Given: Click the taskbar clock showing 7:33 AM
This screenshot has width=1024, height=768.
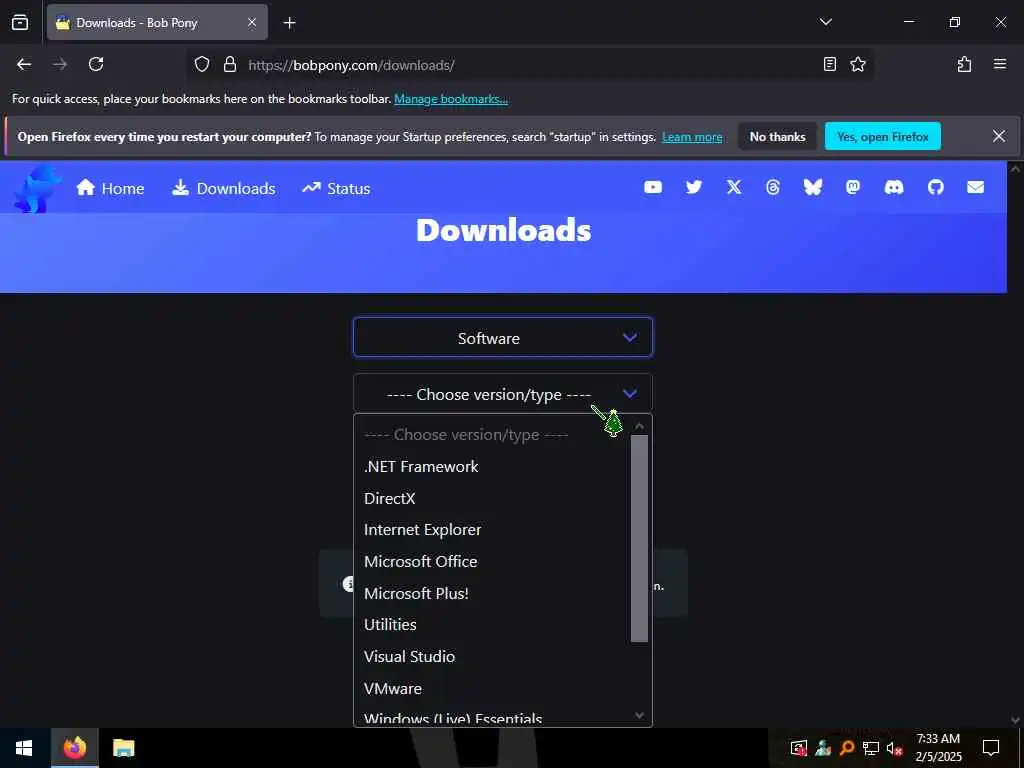Looking at the screenshot, I should [x=938, y=748].
